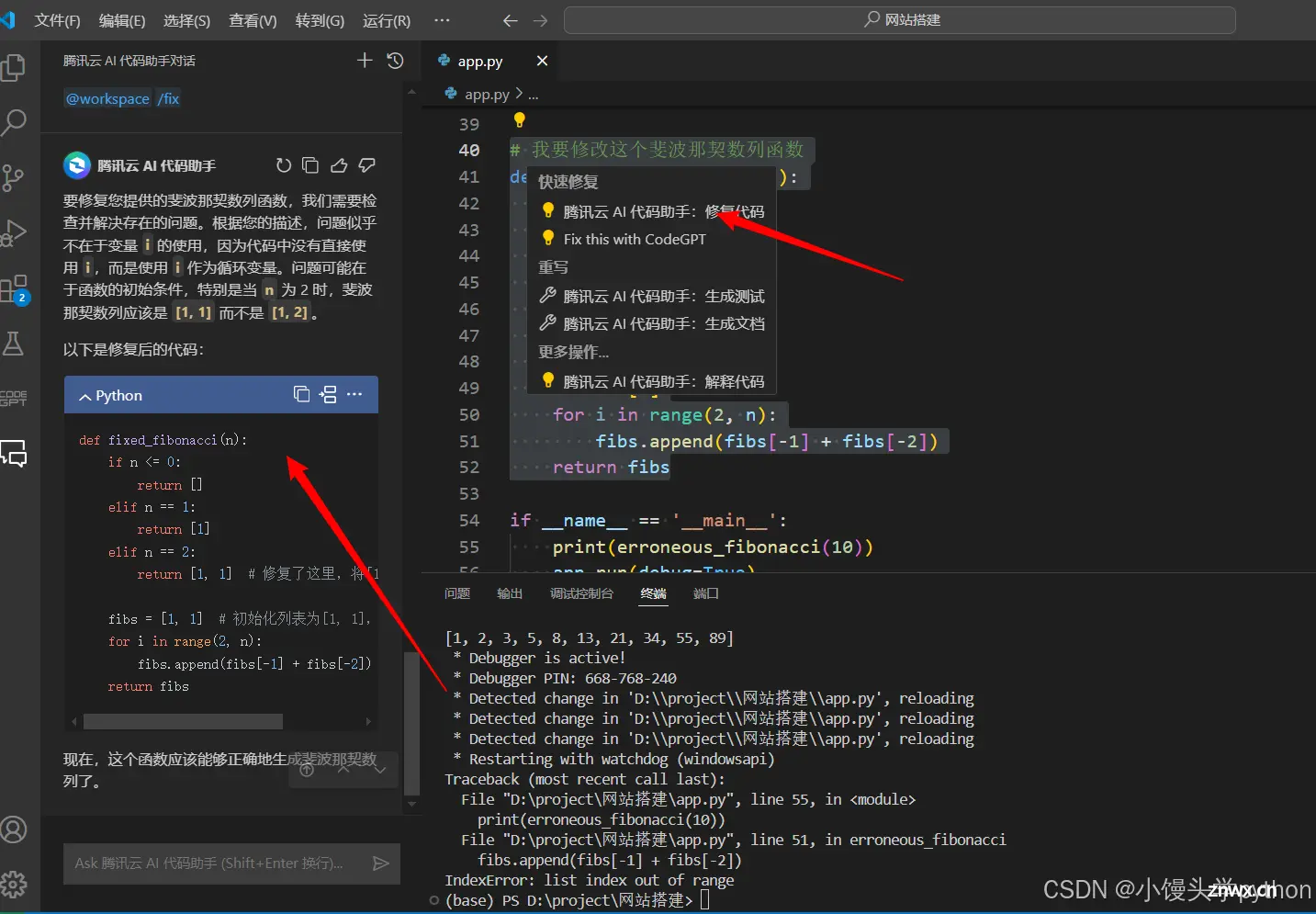The image size is (1316, 914).
Task: Switch to the 终端 panel tab
Action: pos(654,593)
